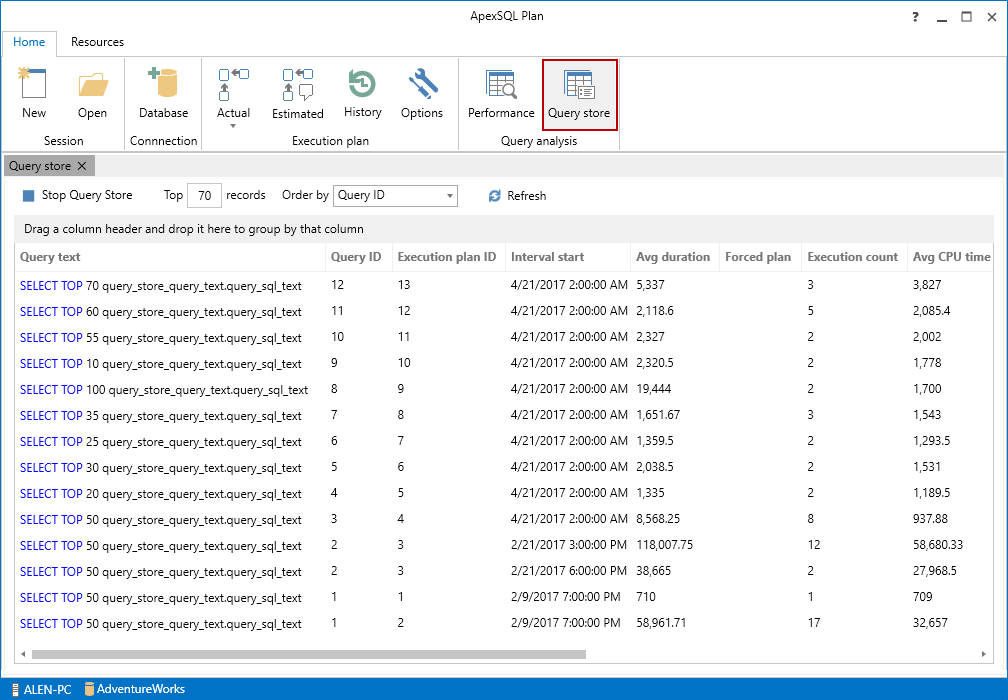The width and height of the screenshot is (1008, 700).
Task: Sort by Forced plan column header
Action: [758, 257]
